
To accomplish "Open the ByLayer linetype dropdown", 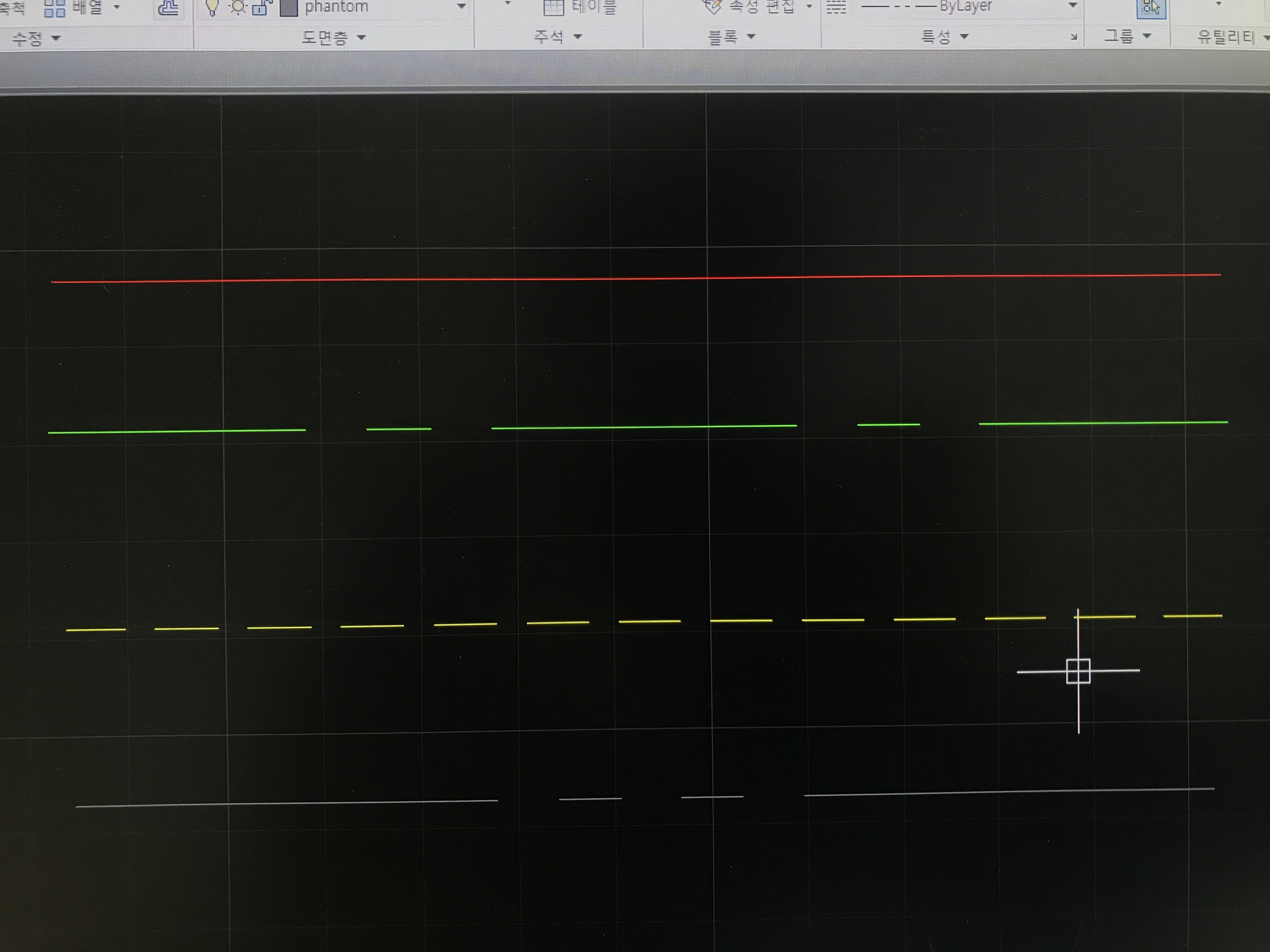I will [1072, 5].
